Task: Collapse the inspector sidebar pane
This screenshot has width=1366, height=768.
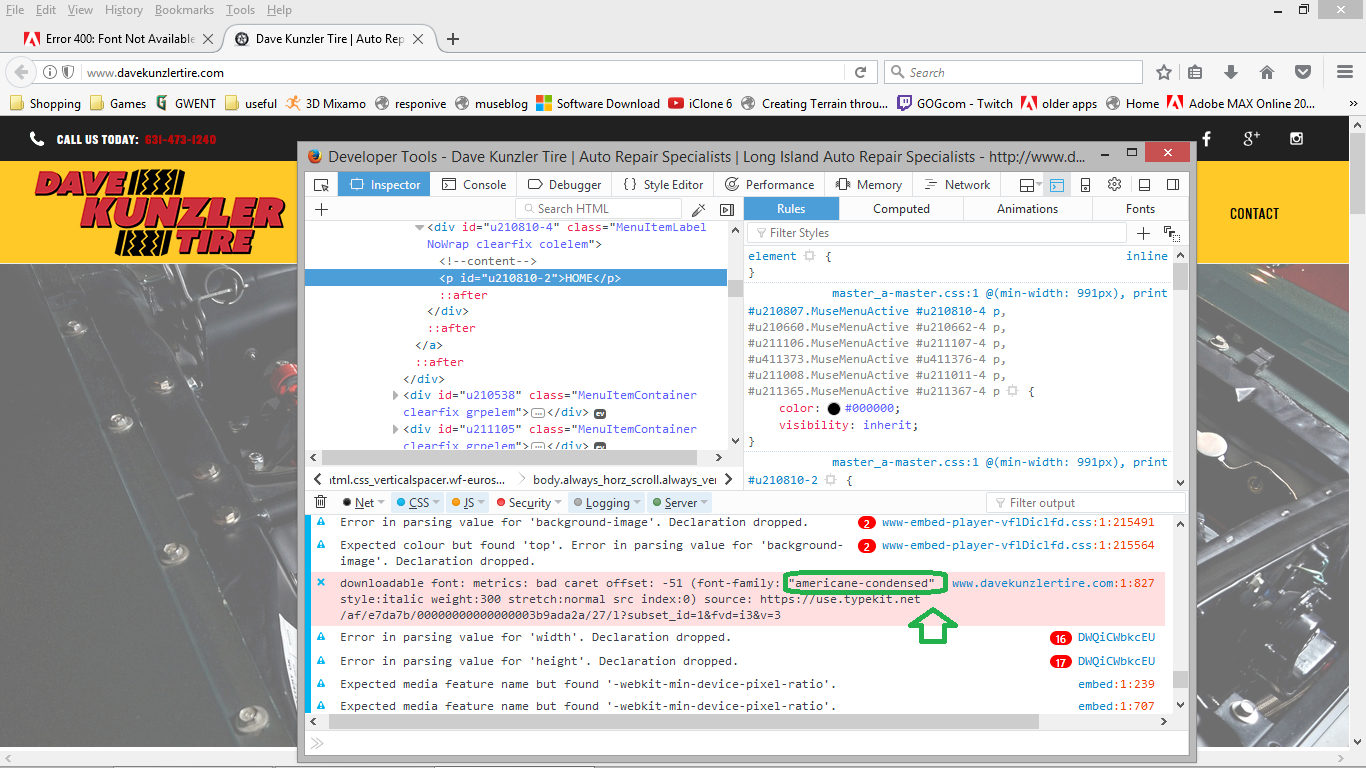Action: click(x=727, y=209)
